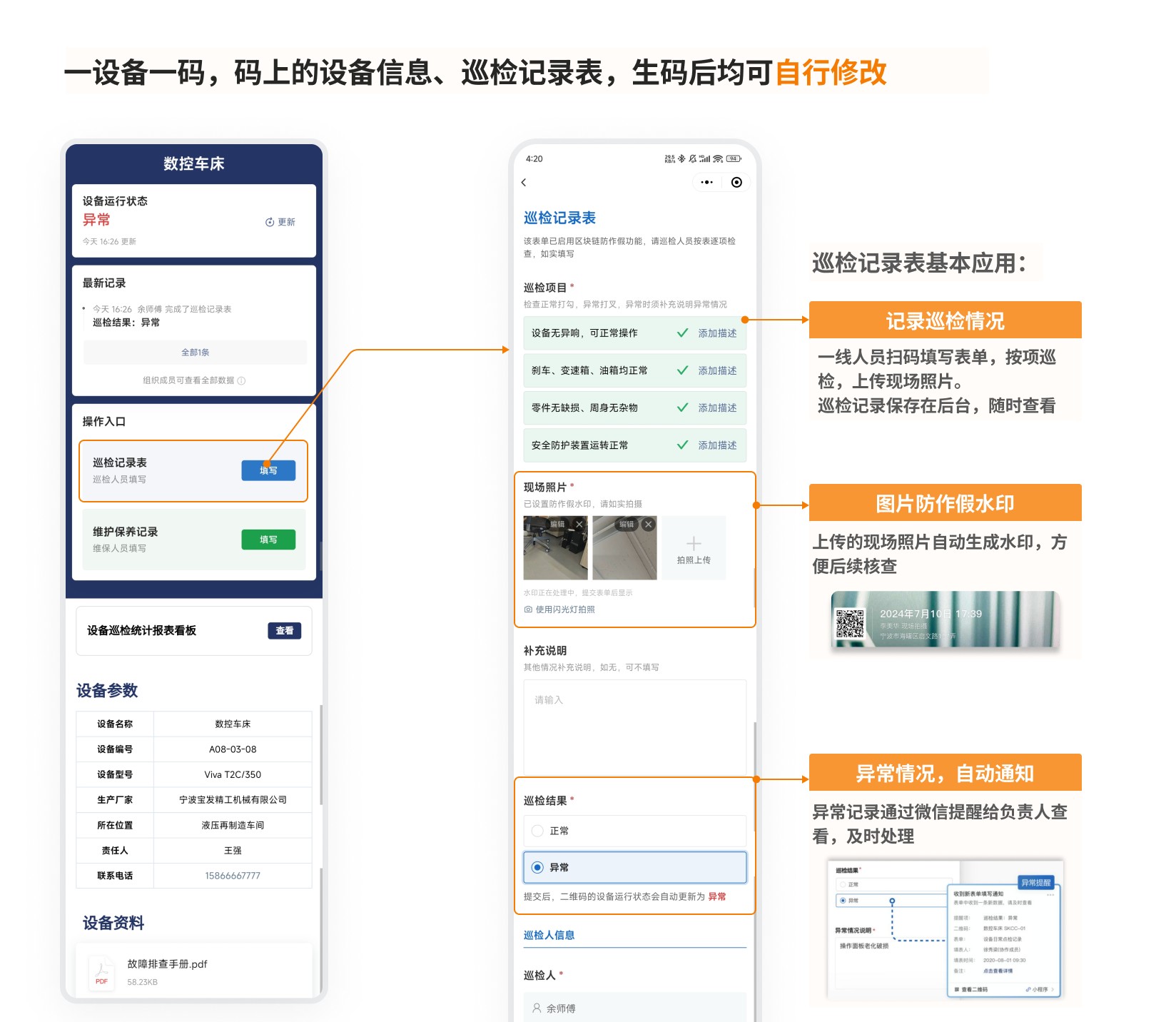Image resolution: width=1176 pixels, height=1022 pixels.
Task: Click the 责任人 value 王强
Action: tap(233, 851)
